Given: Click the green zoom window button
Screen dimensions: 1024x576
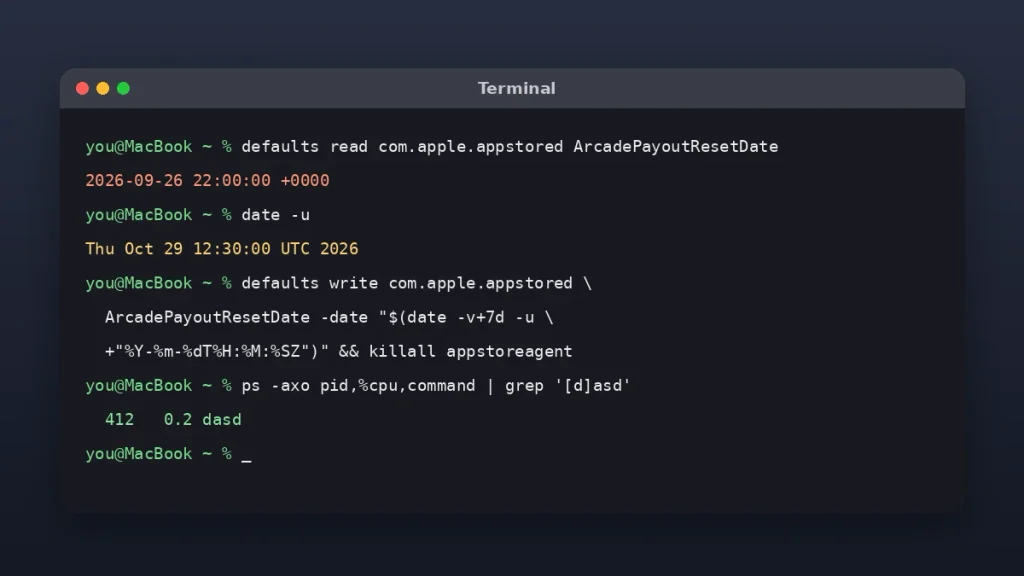Looking at the screenshot, I should click(x=123, y=88).
